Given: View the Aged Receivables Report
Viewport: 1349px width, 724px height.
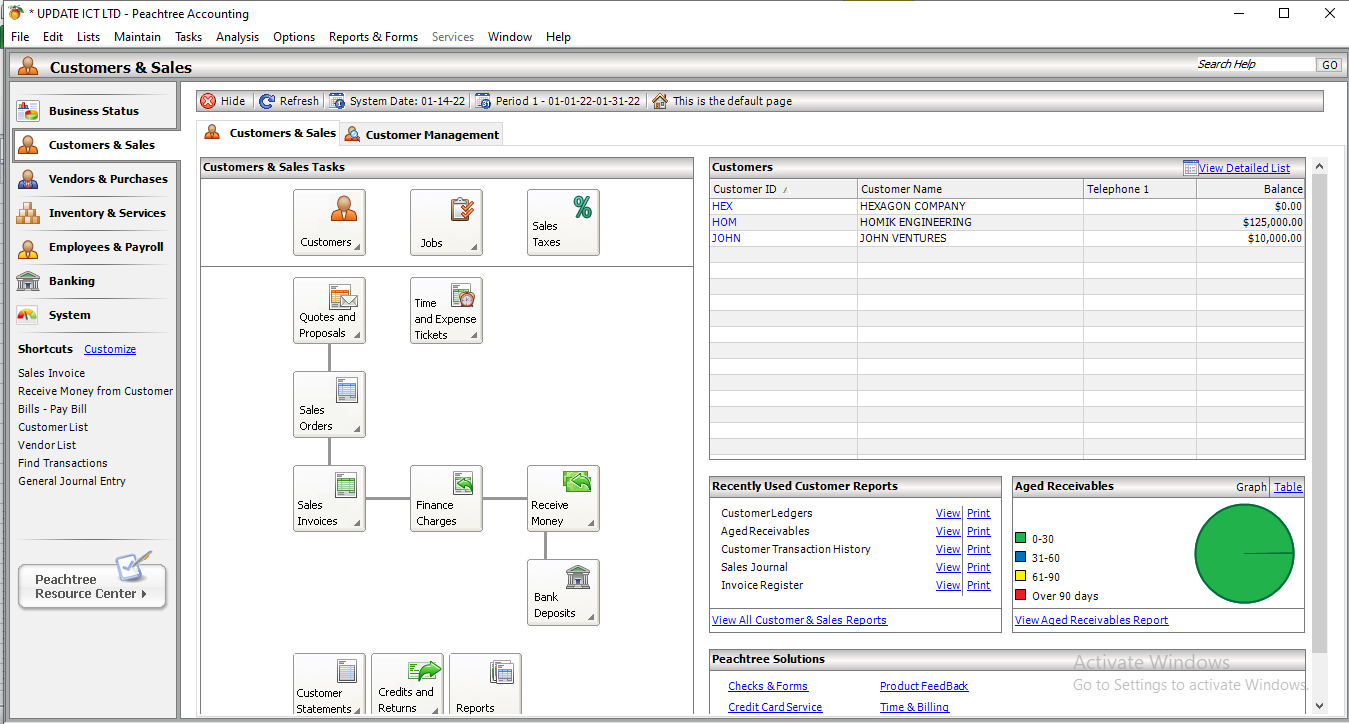Looking at the screenshot, I should point(1090,620).
